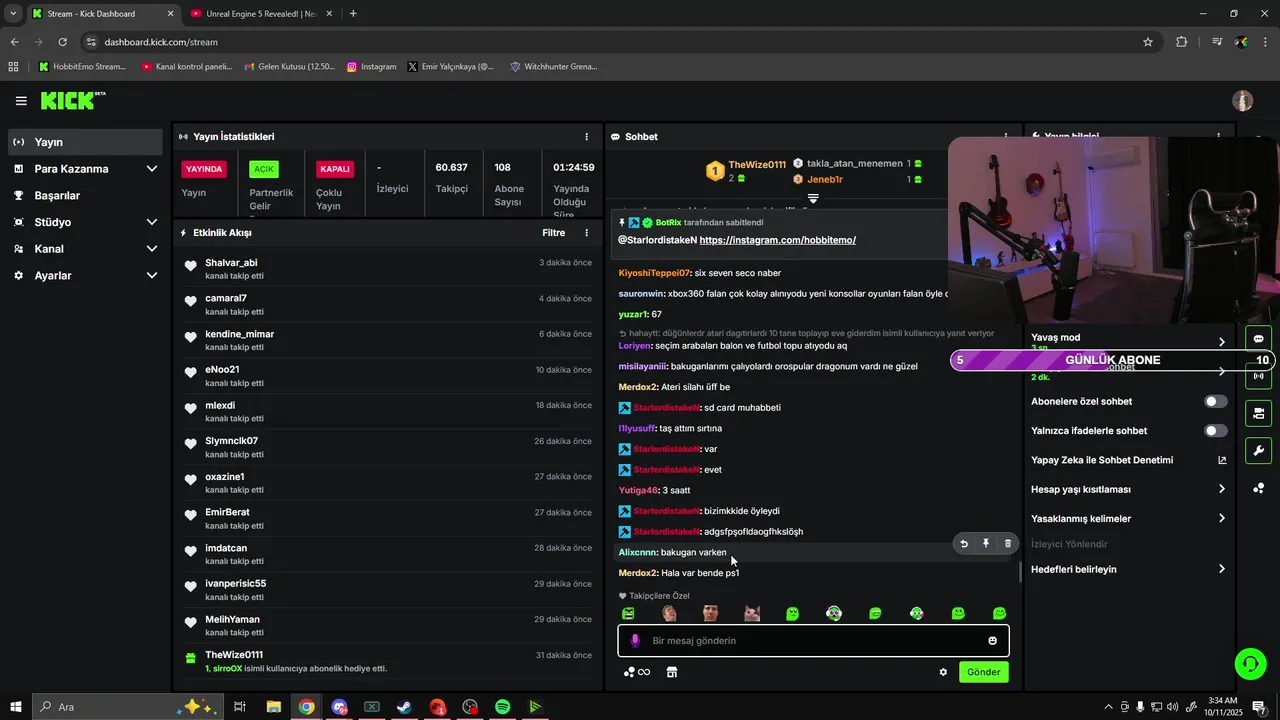The image size is (1280, 720).
Task: Click the Gönder send button
Action: pyautogui.click(x=983, y=672)
